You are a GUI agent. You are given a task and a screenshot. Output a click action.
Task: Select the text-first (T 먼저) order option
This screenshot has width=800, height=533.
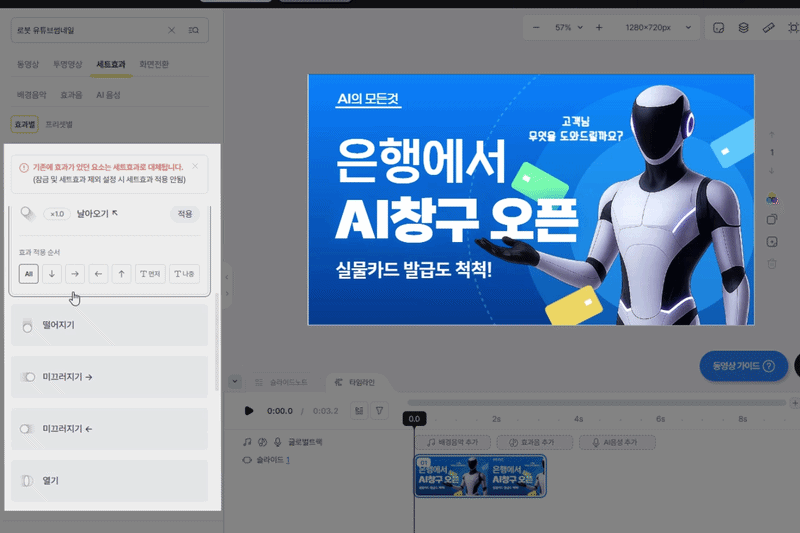[150, 274]
